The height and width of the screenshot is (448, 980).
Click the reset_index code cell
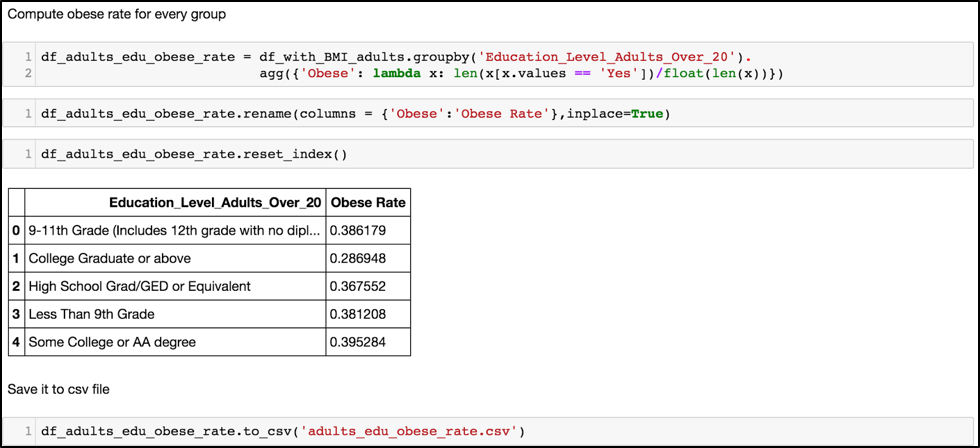[488, 154]
